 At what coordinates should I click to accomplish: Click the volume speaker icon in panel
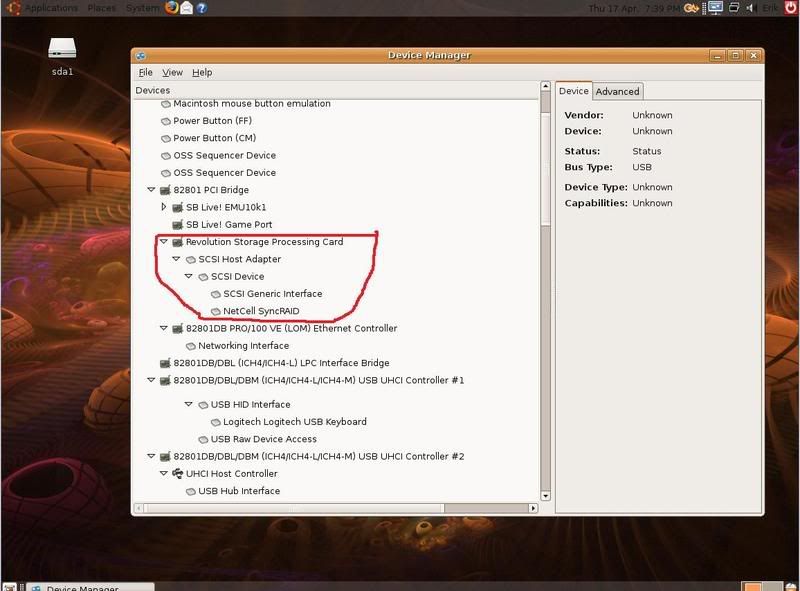click(751, 8)
